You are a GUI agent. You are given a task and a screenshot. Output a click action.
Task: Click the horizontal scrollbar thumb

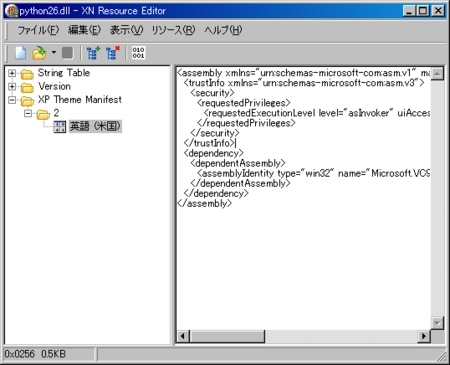[227, 336]
